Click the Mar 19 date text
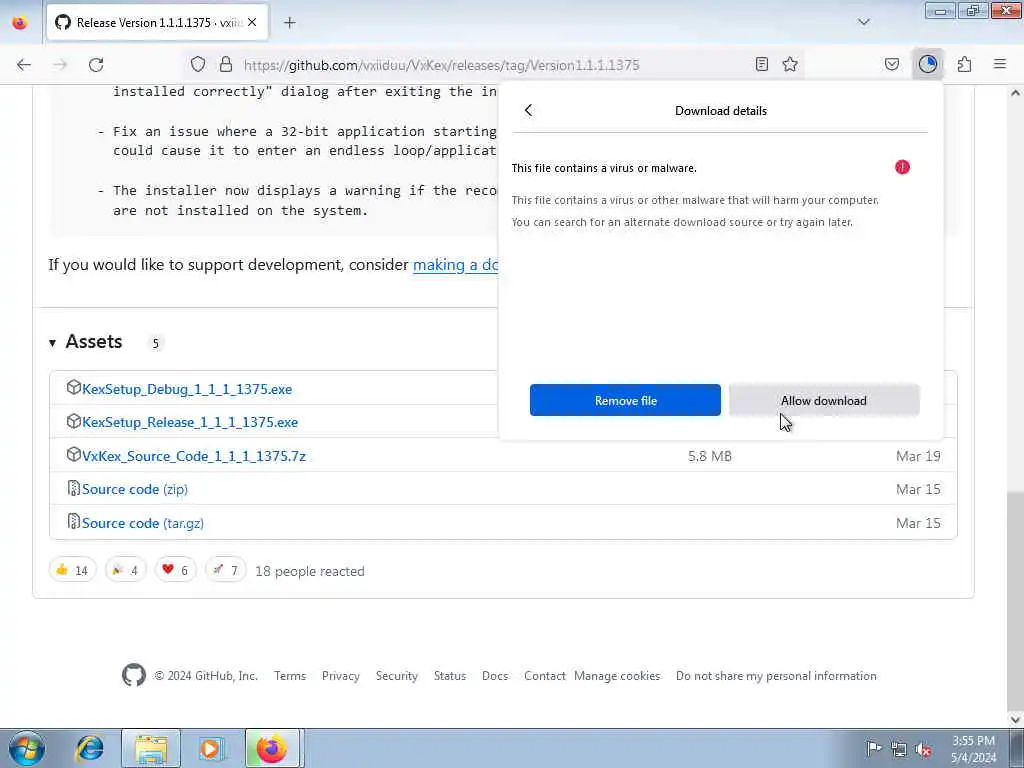This screenshot has height=768, width=1024. pyautogui.click(x=918, y=456)
